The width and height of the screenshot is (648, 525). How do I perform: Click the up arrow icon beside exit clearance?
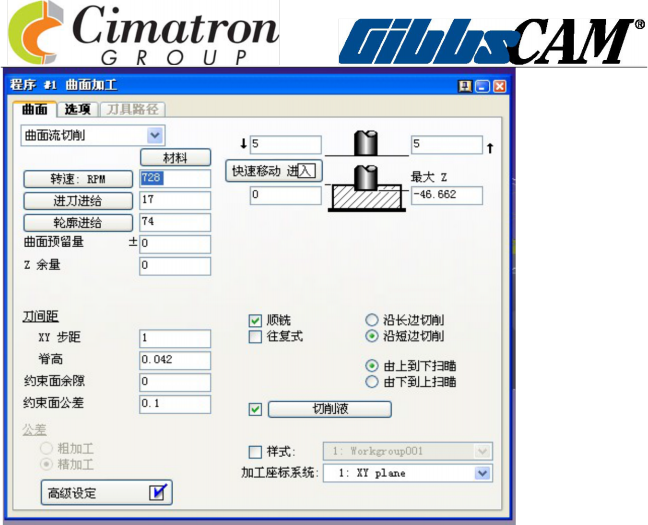(490, 148)
